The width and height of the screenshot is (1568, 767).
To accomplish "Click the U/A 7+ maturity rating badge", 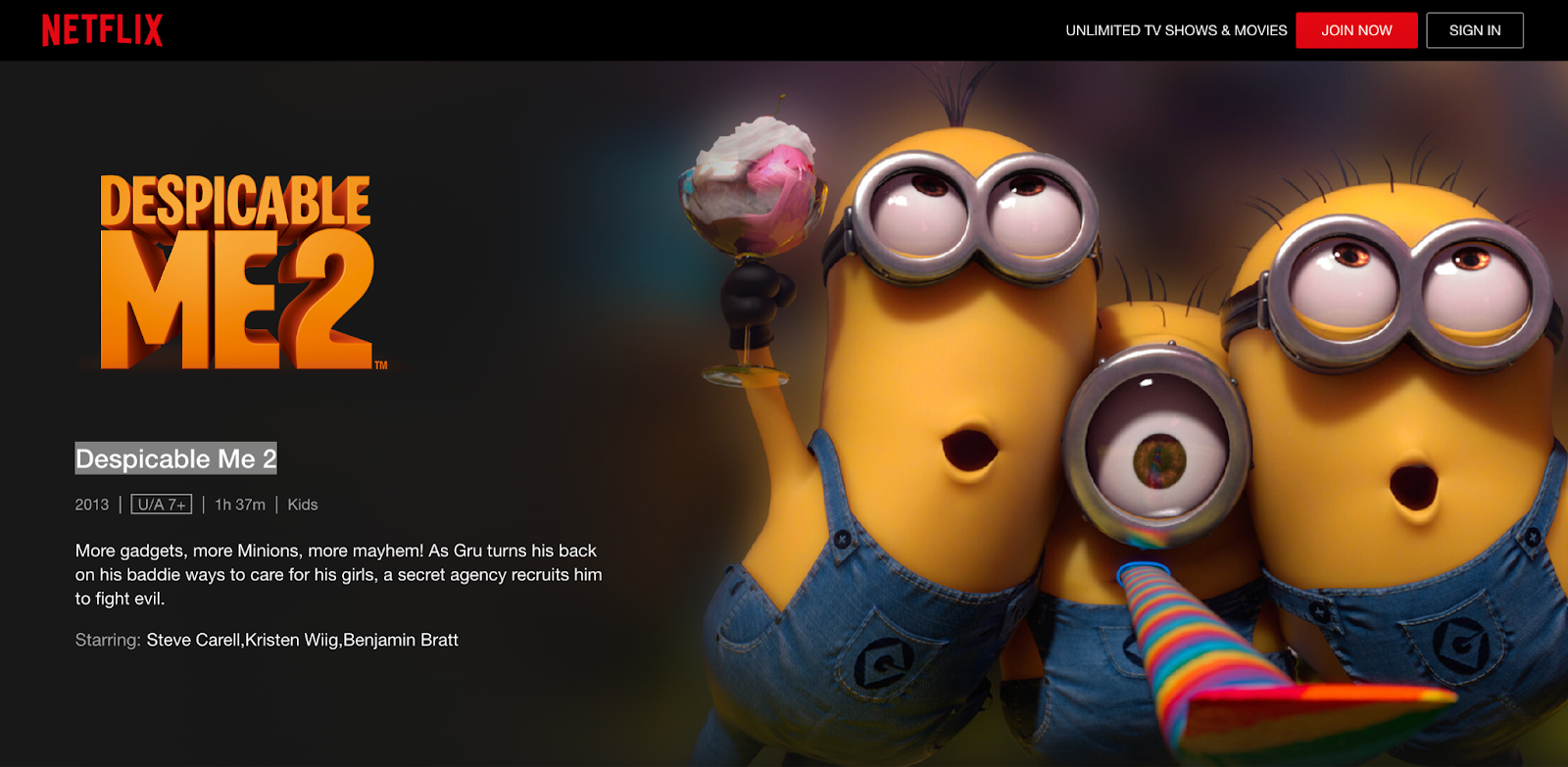I will pyautogui.click(x=162, y=504).
